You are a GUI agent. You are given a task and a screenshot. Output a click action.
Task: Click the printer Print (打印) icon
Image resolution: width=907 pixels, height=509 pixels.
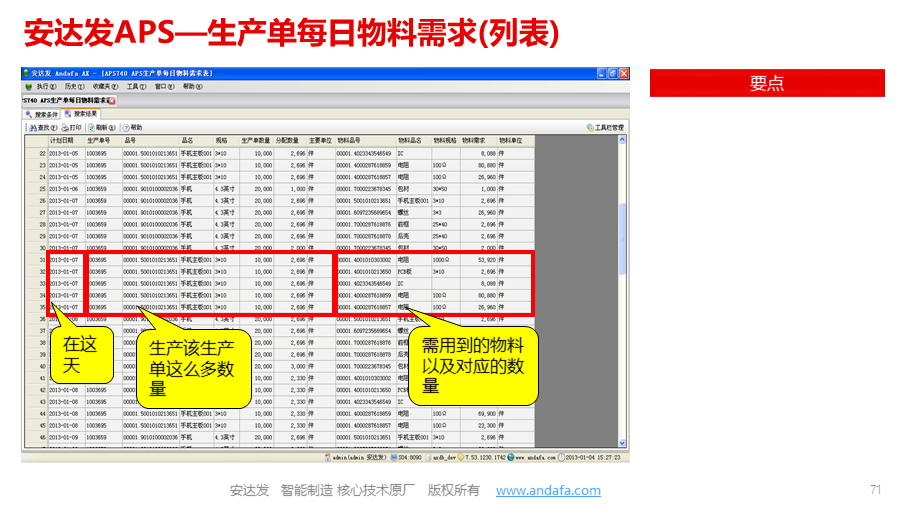65,128
